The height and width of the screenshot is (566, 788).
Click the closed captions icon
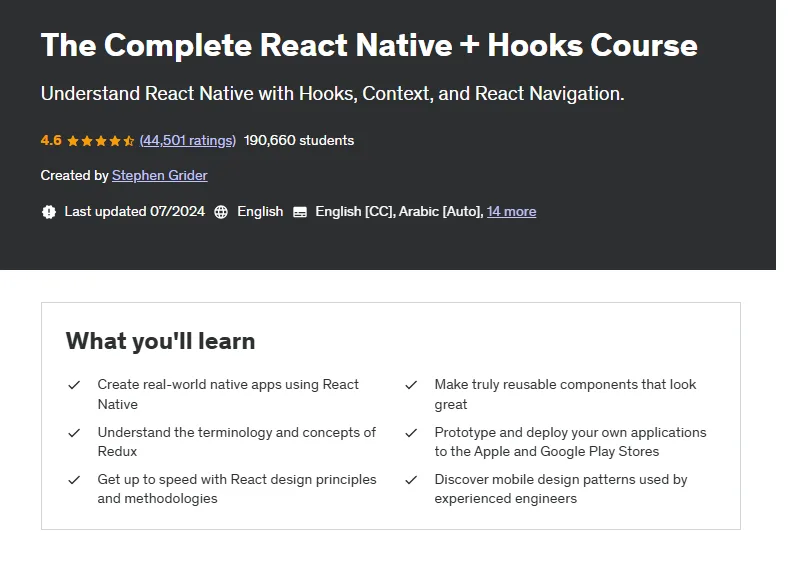[300, 212]
